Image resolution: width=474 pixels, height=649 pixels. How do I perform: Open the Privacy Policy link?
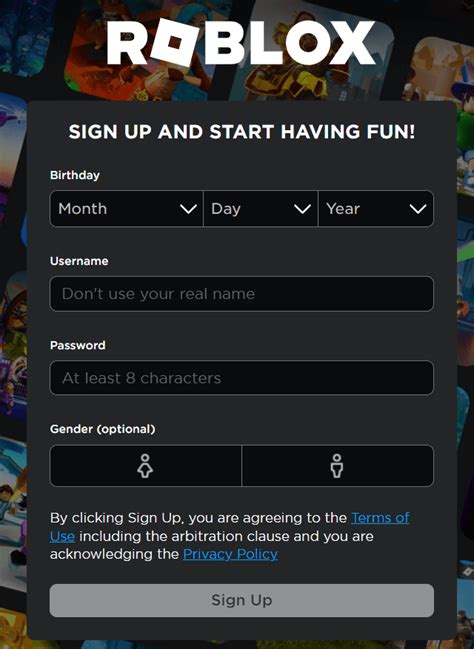point(230,554)
